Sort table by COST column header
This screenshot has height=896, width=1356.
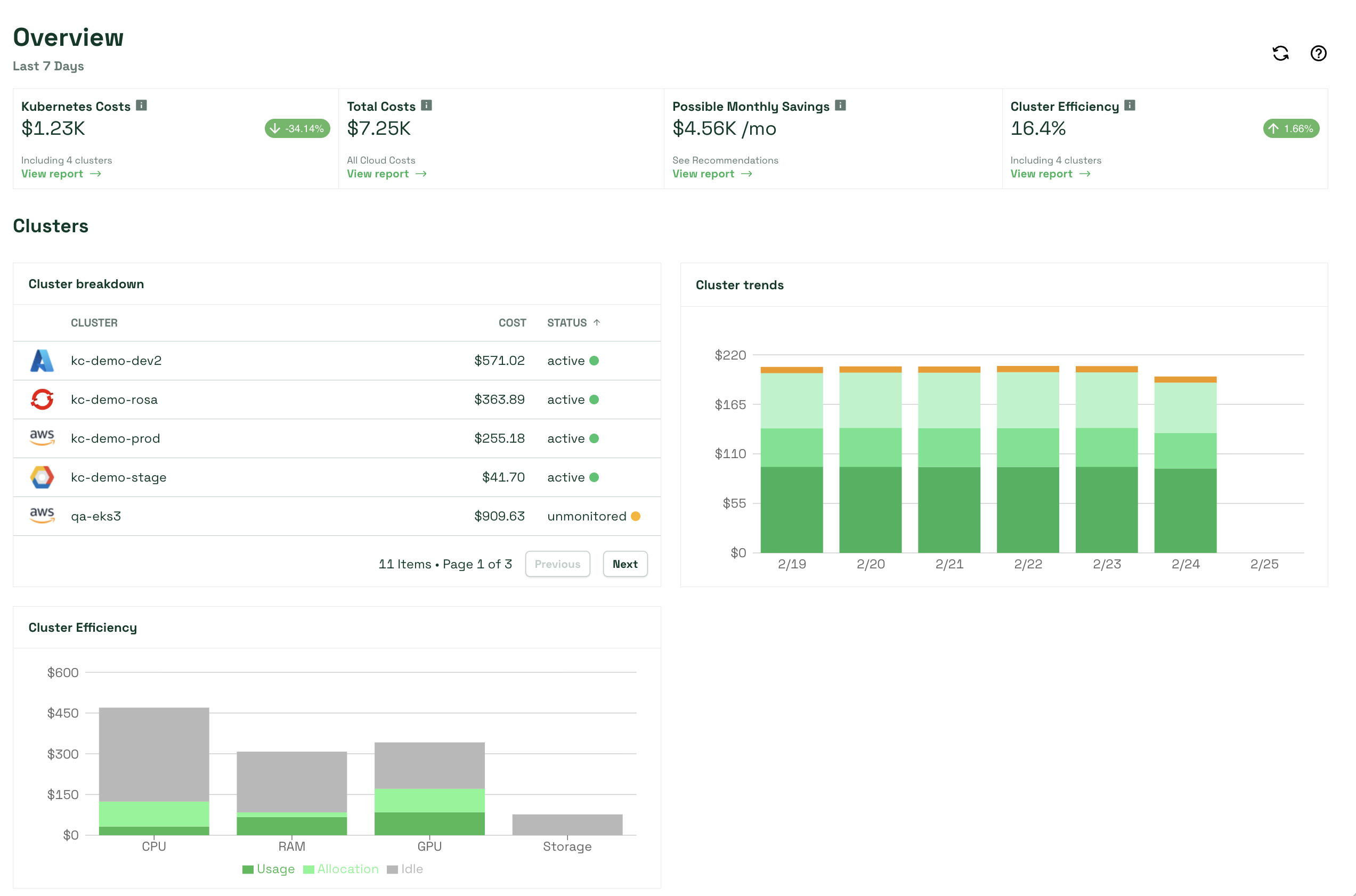pos(512,323)
